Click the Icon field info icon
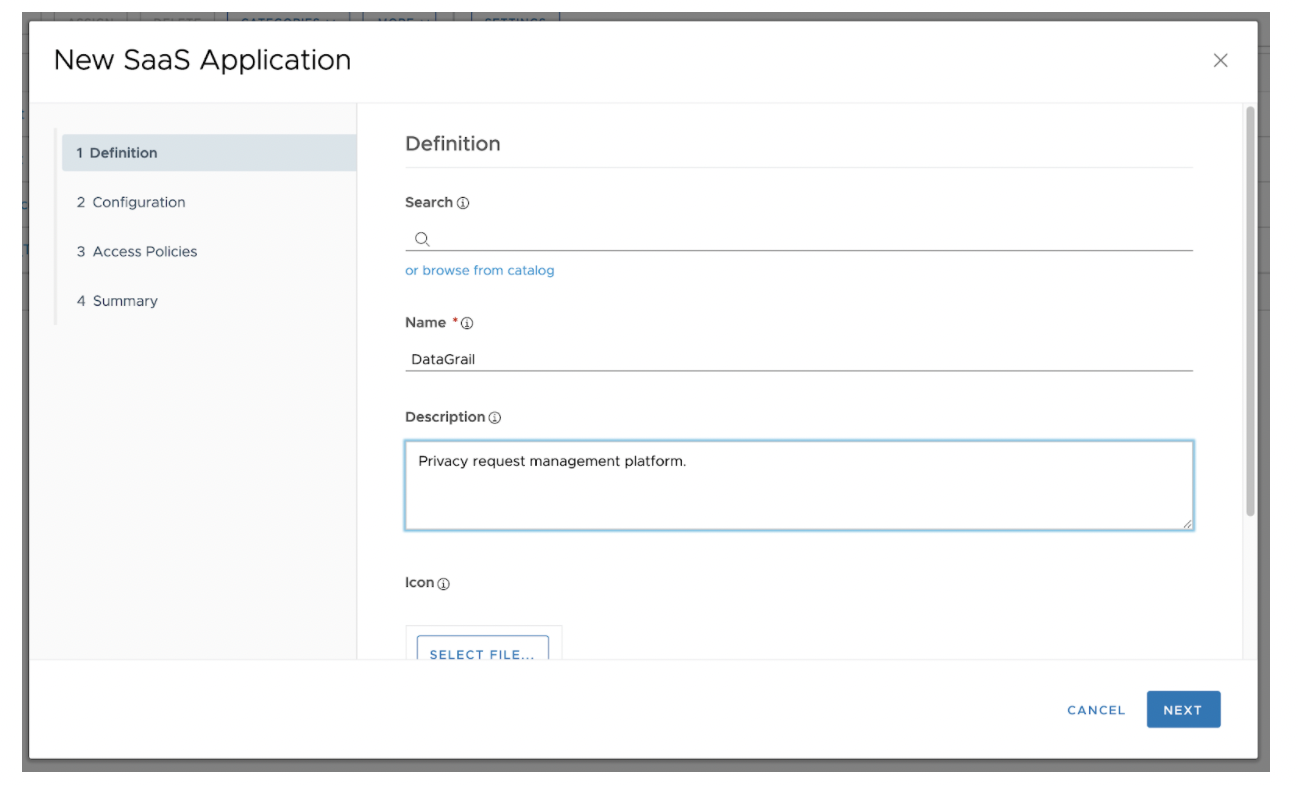The image size is (1298, 786). tap(444, 584)
